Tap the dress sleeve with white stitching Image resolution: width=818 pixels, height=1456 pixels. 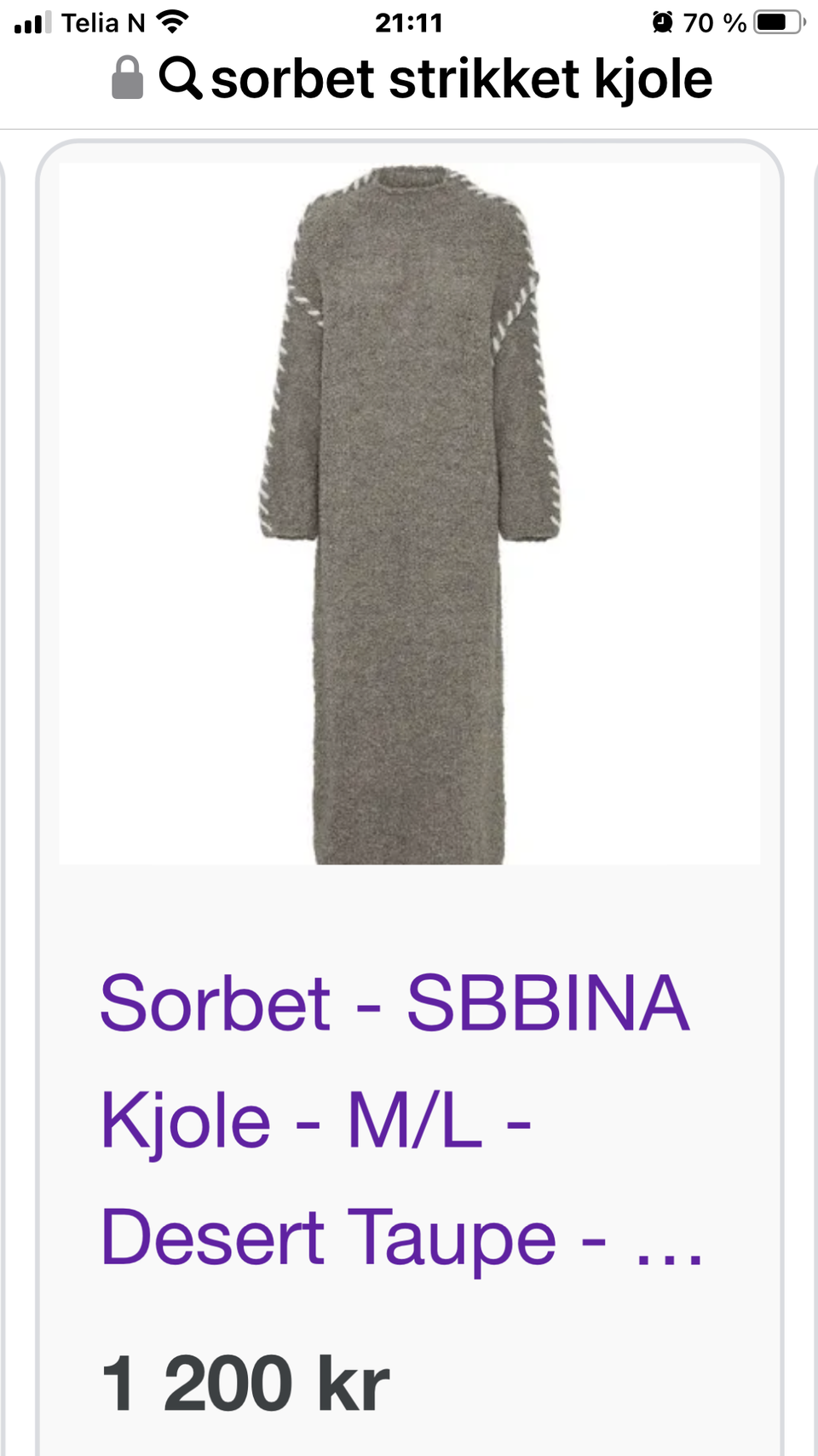(289, 409)
